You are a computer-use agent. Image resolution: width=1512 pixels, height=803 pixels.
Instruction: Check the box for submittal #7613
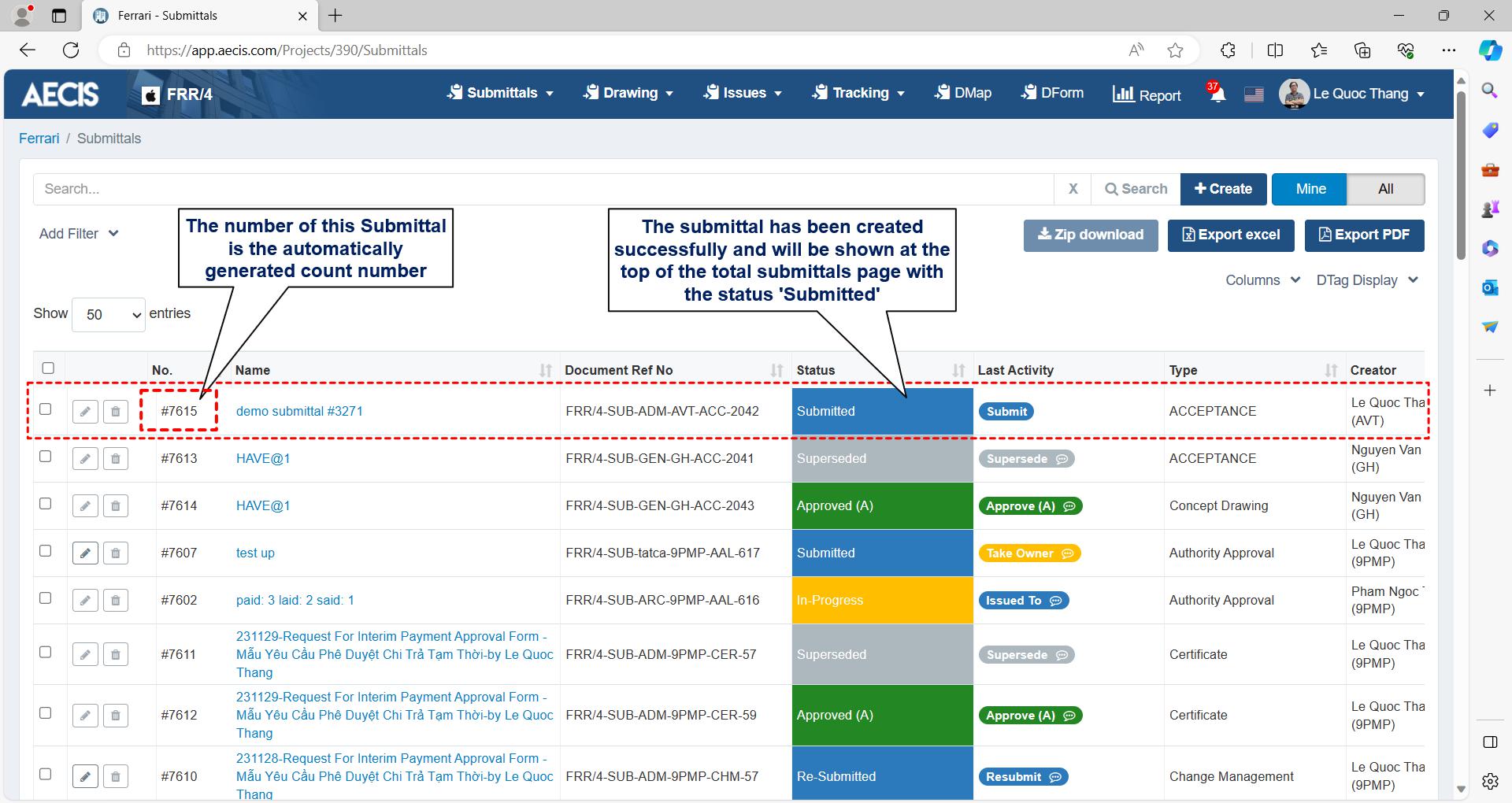pyautogui.click(x=46, y=457)
